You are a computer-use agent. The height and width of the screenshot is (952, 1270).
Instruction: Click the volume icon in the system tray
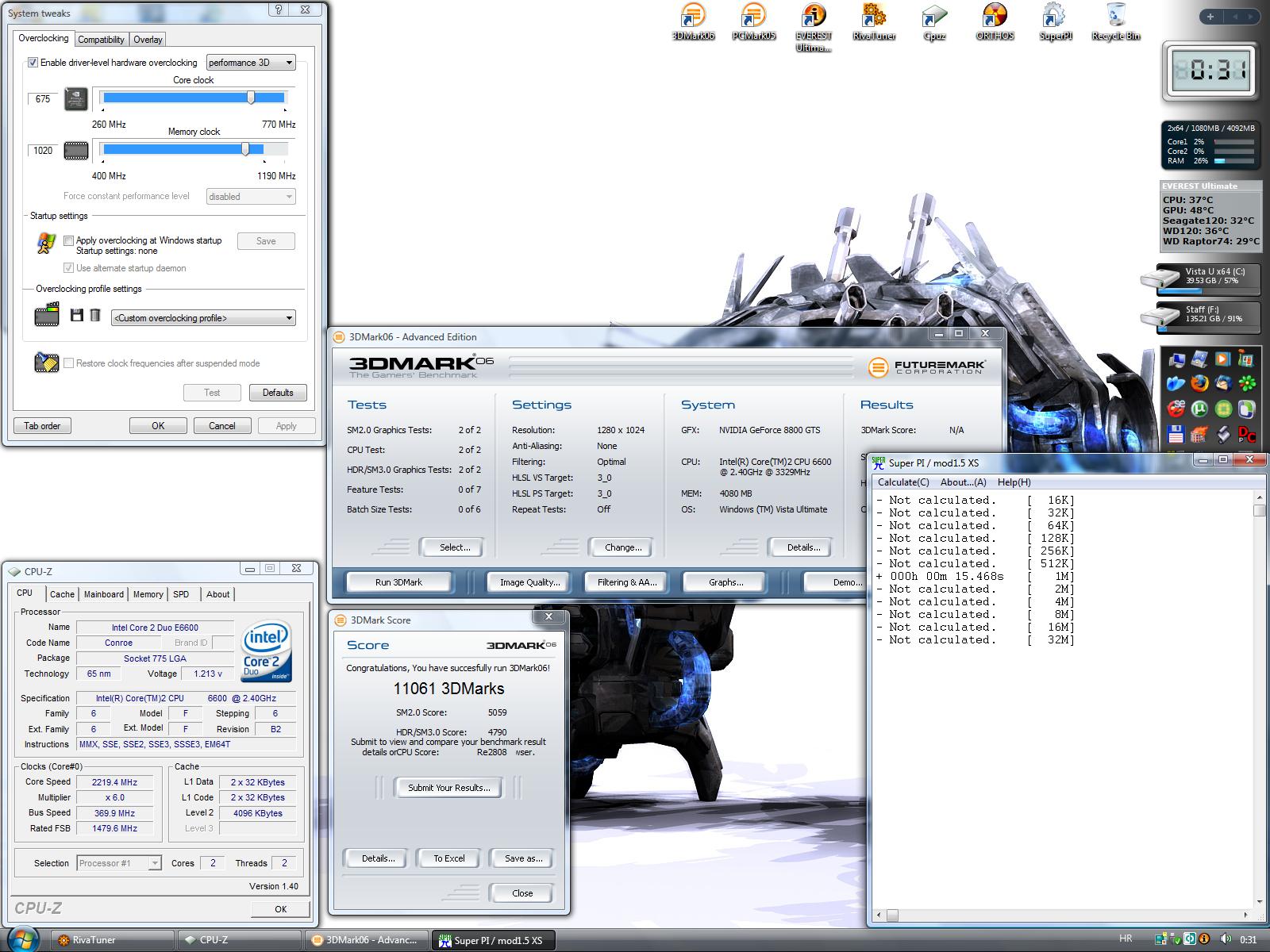click(x=1225, y=939)
